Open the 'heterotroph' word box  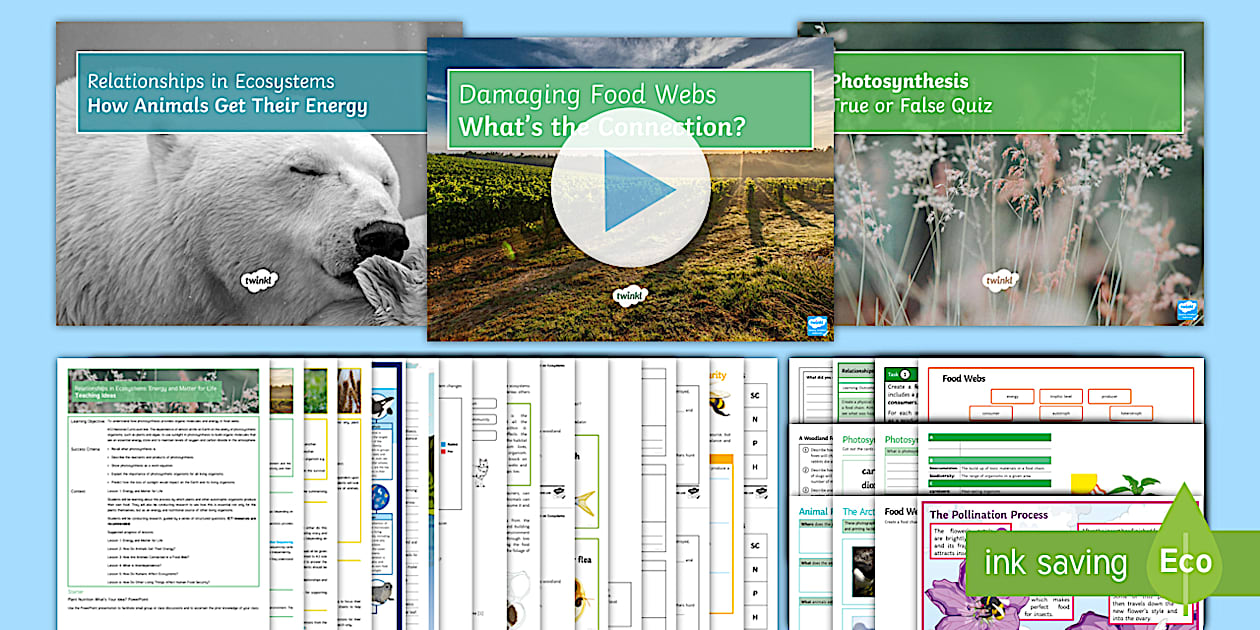click(x=1131, y=413)
